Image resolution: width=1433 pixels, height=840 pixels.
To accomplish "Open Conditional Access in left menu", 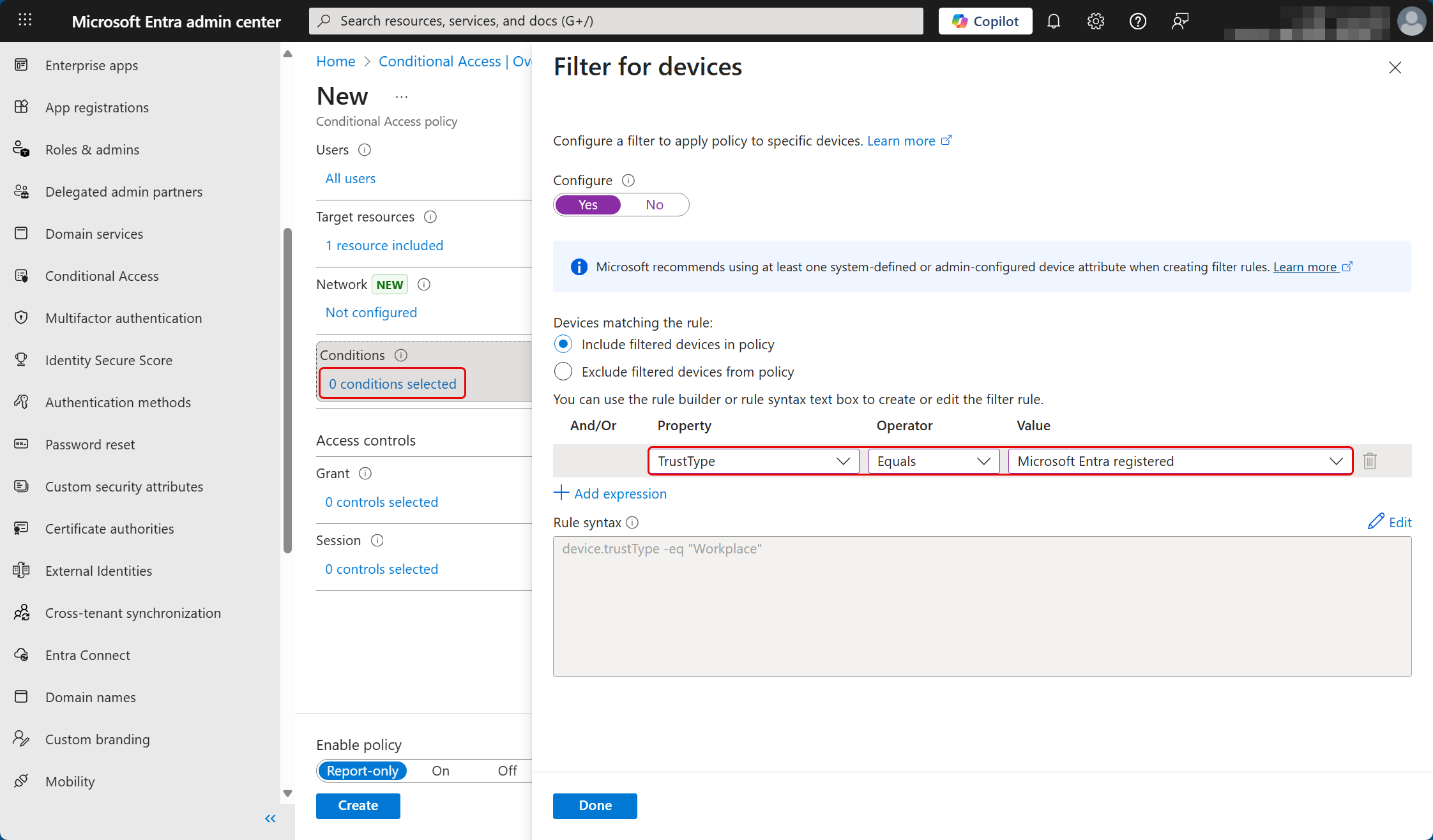I will tap(102, 276).
